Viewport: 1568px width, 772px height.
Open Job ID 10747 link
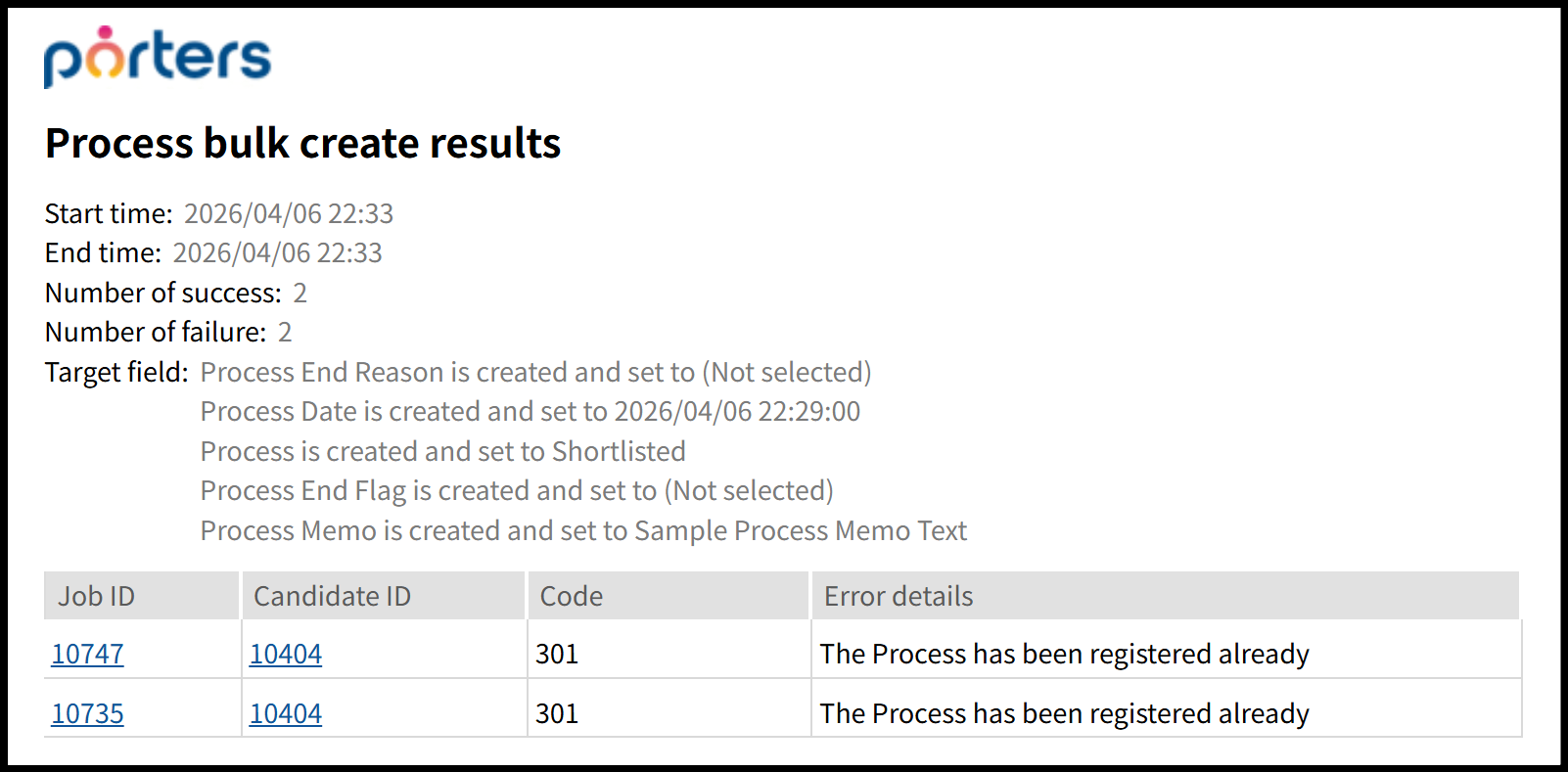pos(87,654)
